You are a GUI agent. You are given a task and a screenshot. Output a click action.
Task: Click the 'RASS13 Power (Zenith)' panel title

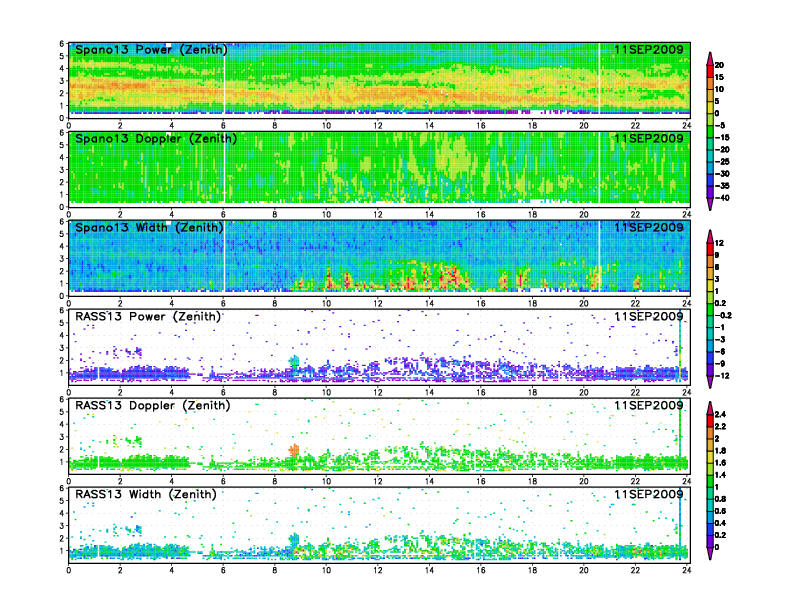[148, 317]
